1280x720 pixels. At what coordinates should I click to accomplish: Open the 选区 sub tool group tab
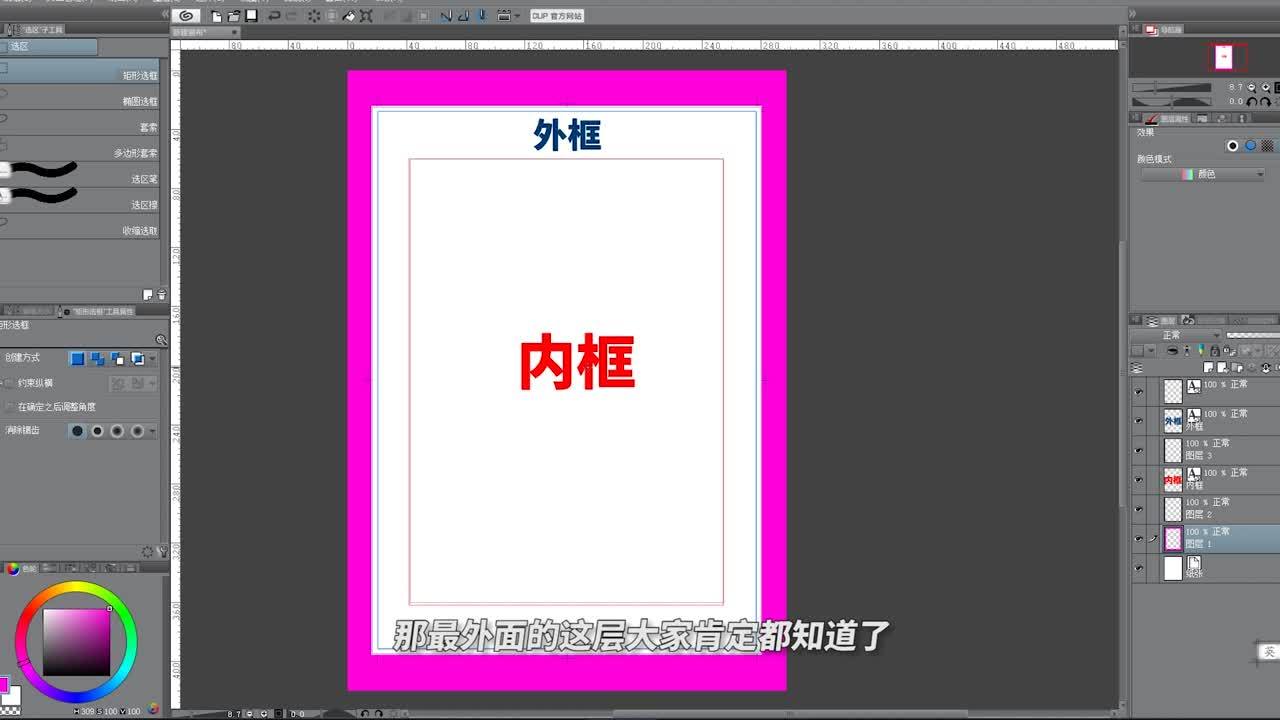49,46
